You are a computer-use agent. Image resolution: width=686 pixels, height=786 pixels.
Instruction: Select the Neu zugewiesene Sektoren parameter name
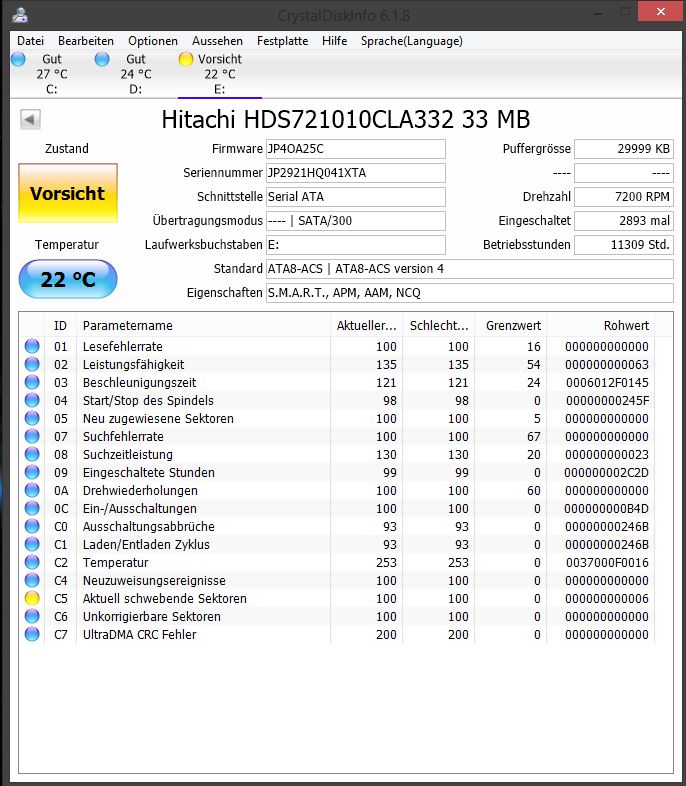pos(158,419)
